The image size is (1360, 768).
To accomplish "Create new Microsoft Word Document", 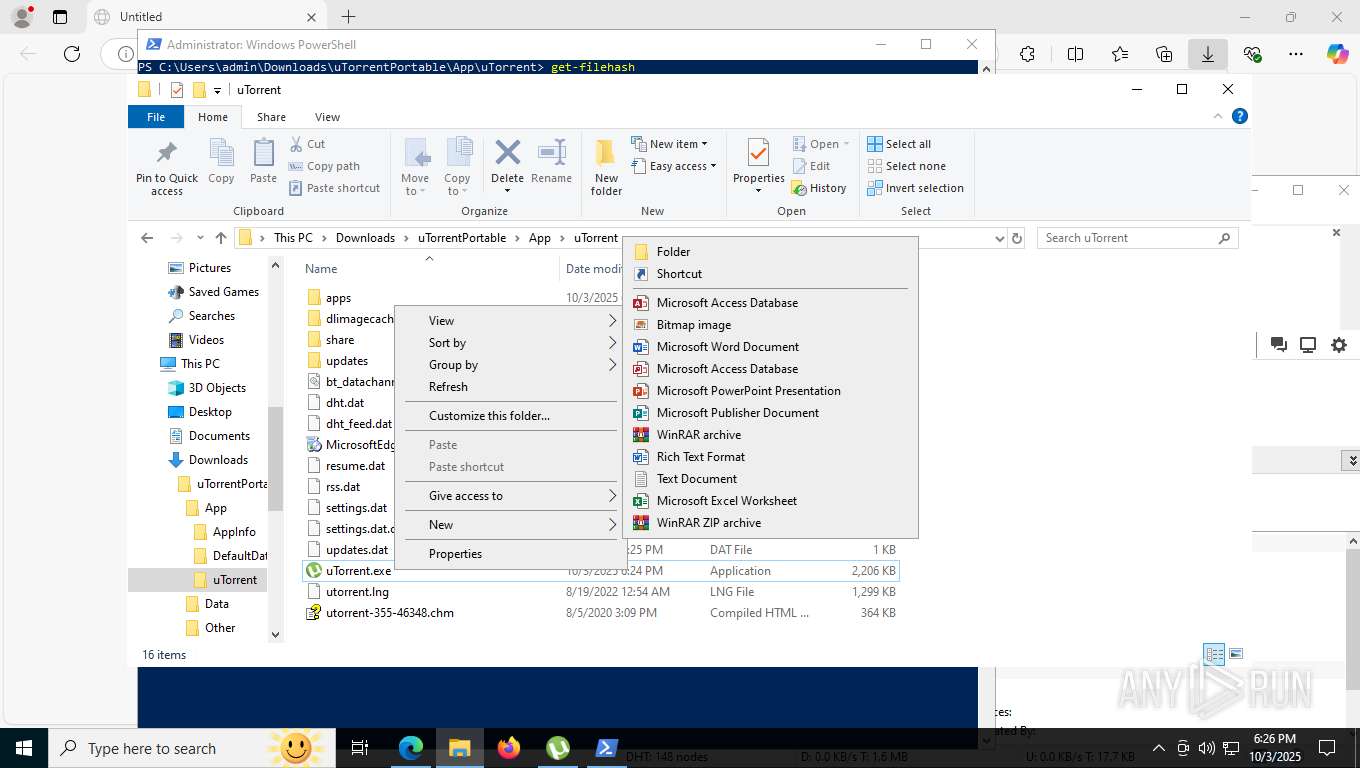I will tap(770, 347).
